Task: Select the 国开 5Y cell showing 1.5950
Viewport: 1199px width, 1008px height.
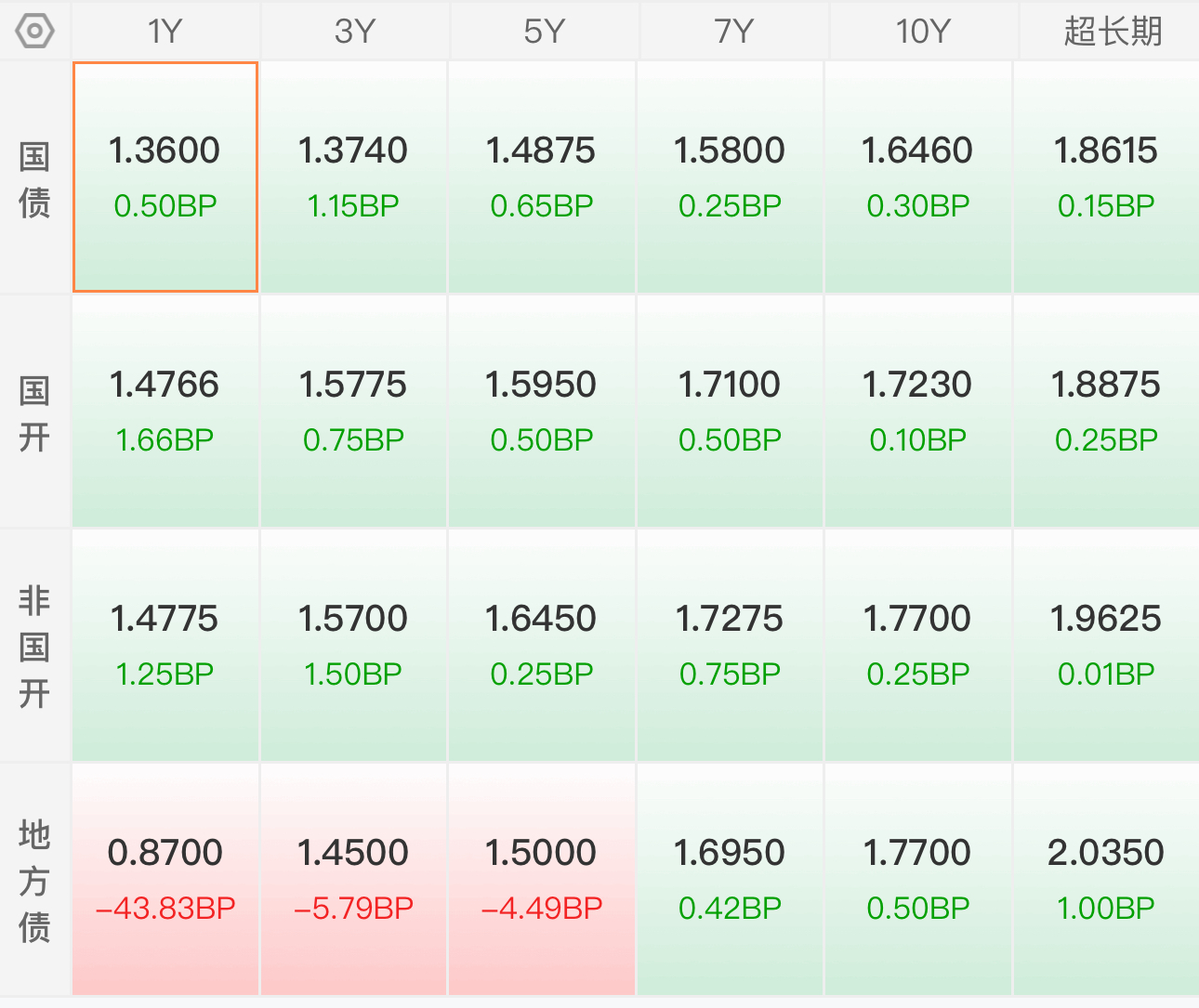Action: (x=542, y=412)
